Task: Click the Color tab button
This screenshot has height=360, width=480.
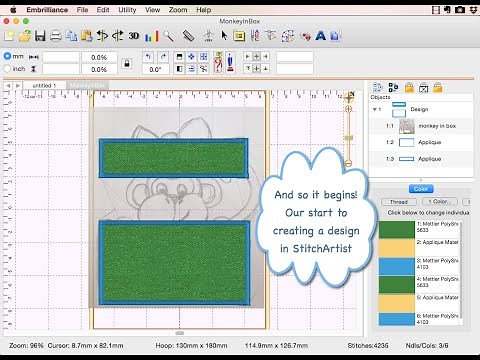Action: (x=421, y=189)
